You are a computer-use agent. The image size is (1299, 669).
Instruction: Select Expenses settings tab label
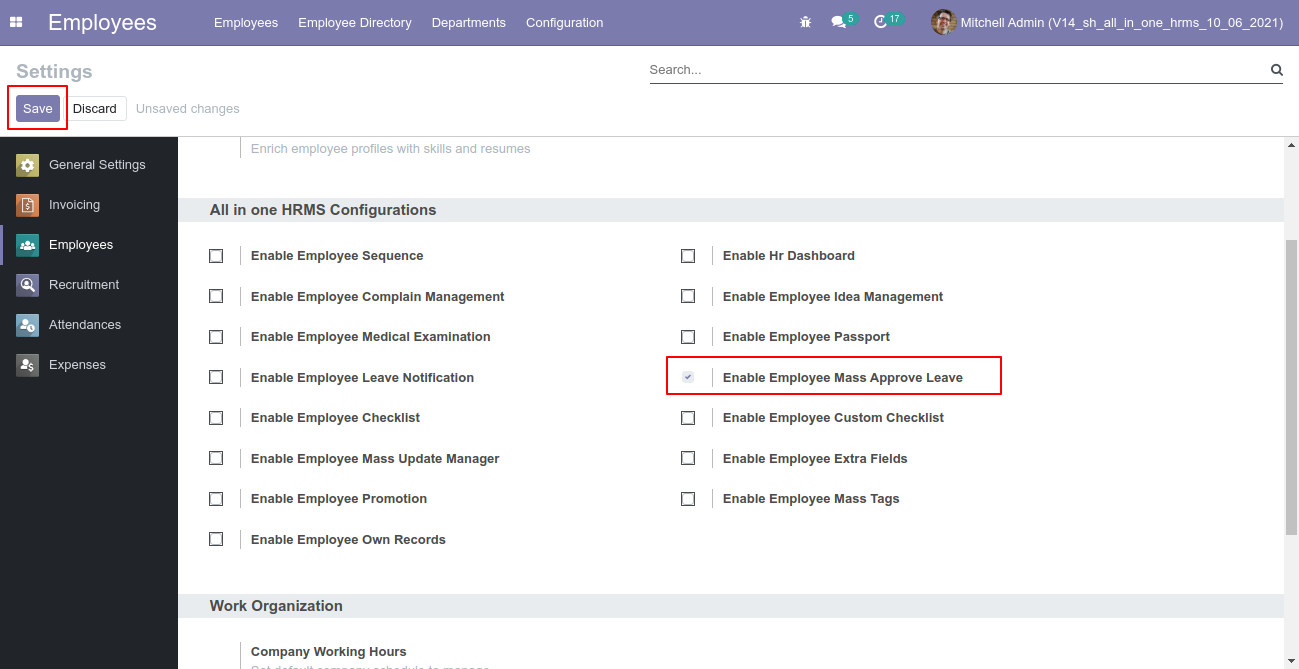(77, 365)
